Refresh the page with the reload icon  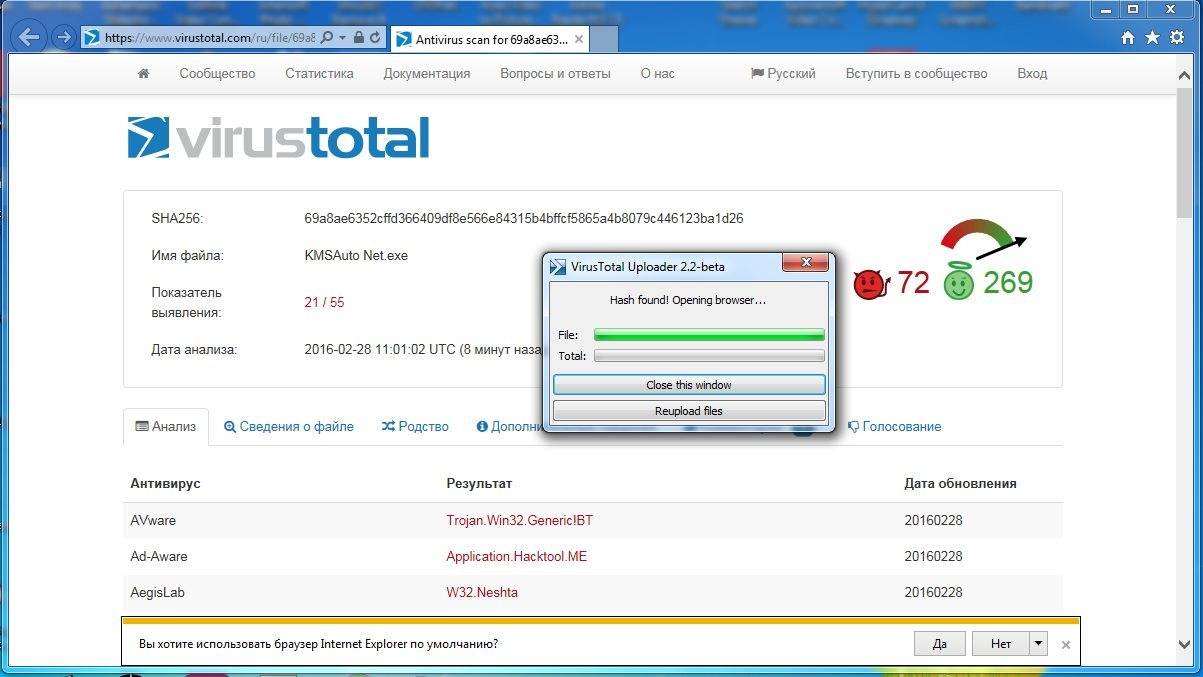point(376,38)
